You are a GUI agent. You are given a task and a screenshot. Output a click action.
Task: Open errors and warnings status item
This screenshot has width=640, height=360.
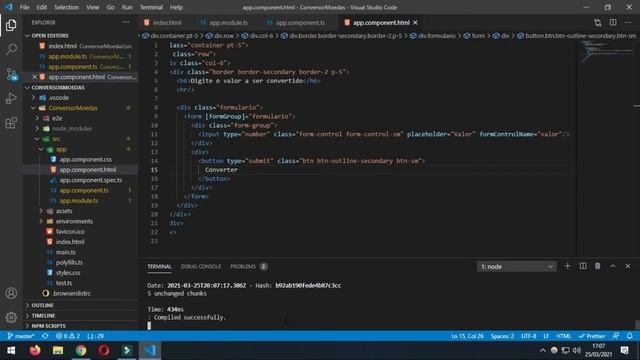tap(68, 336)
